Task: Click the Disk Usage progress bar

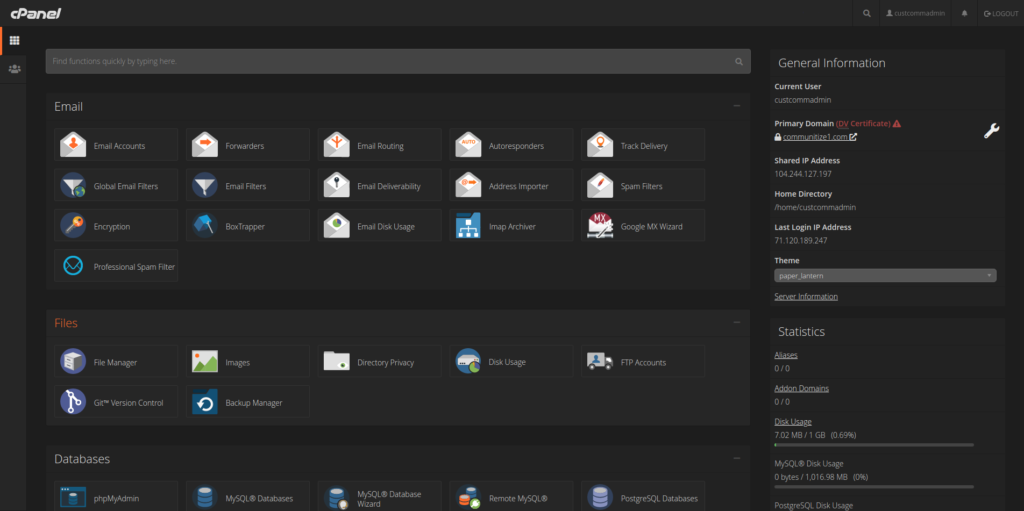Action: (x=874, y=445)
